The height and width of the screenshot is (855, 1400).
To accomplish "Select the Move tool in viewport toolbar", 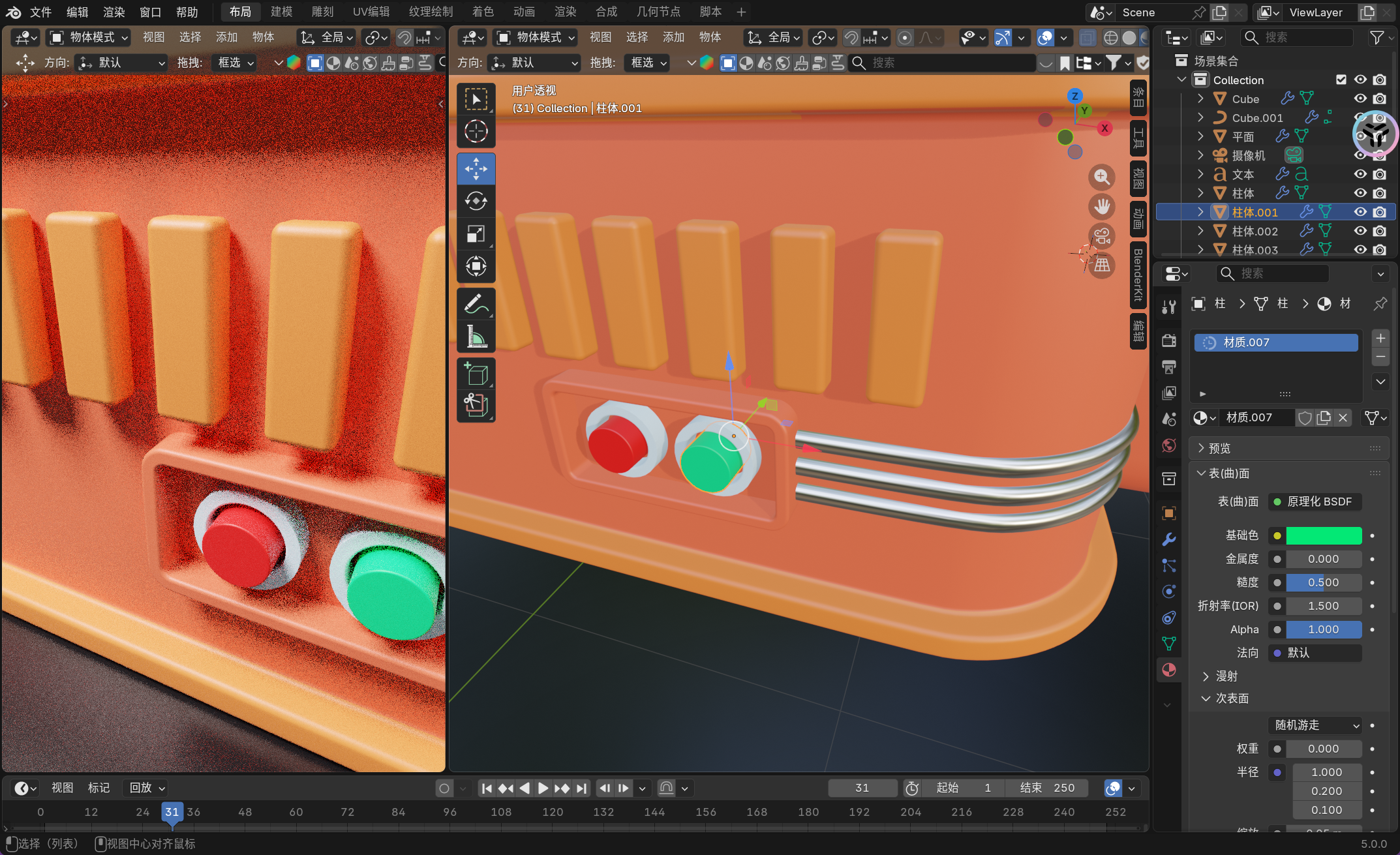I will pyautogui.click(x=476, y=169).
